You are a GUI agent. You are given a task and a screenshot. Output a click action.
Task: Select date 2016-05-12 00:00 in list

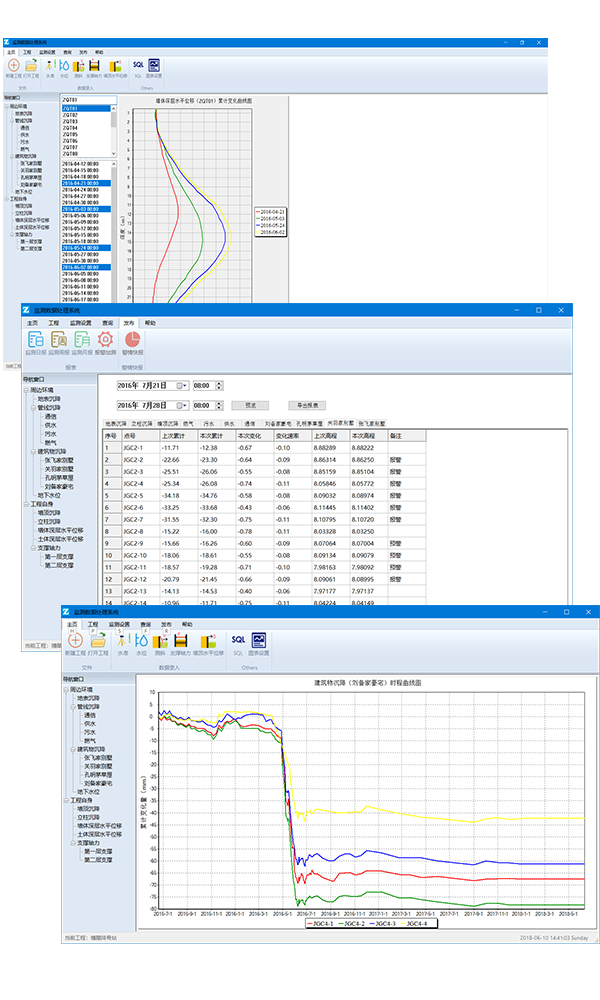[86, 228]
